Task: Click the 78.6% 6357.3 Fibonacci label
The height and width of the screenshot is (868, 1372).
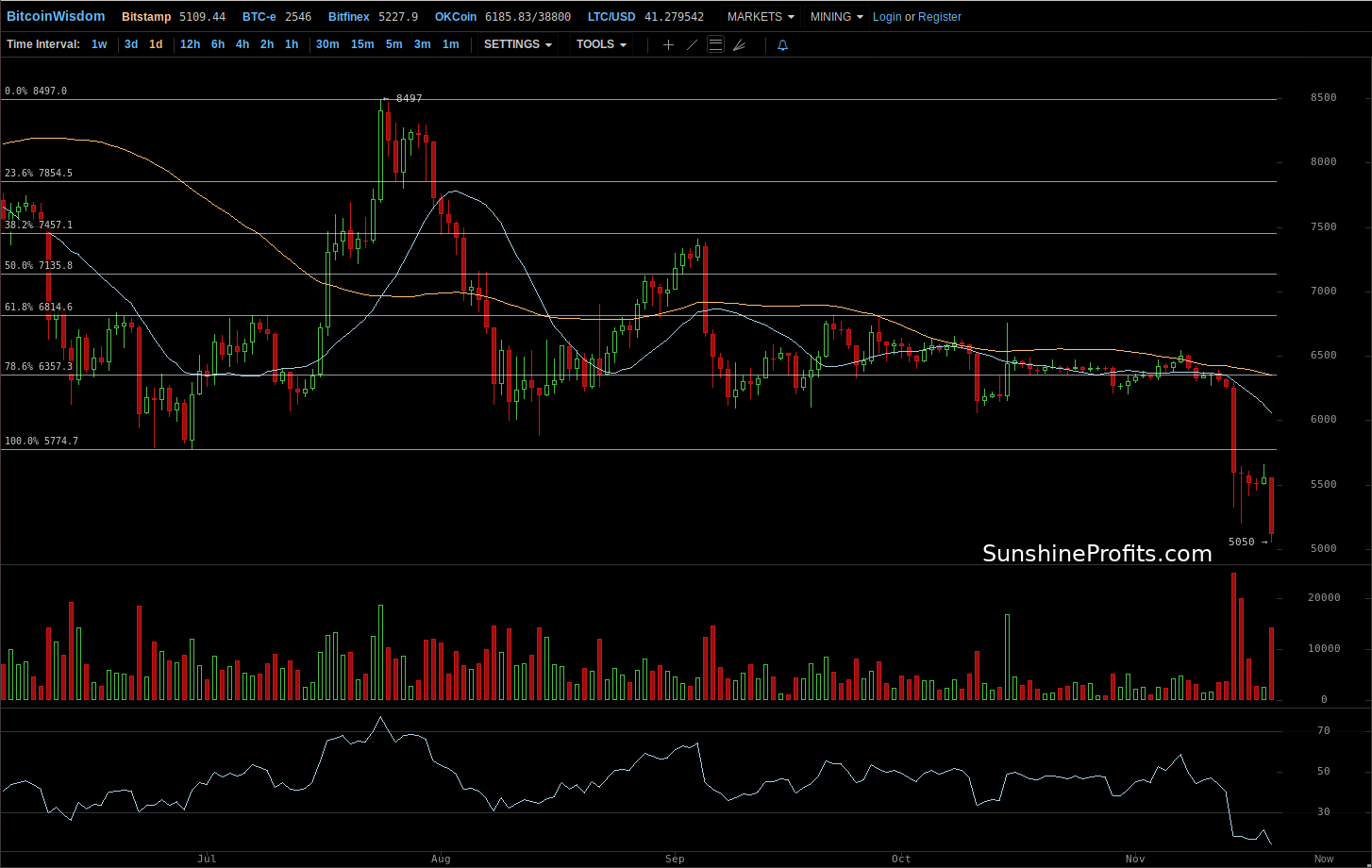Action: pyautogui.click(x=39, y=367)
